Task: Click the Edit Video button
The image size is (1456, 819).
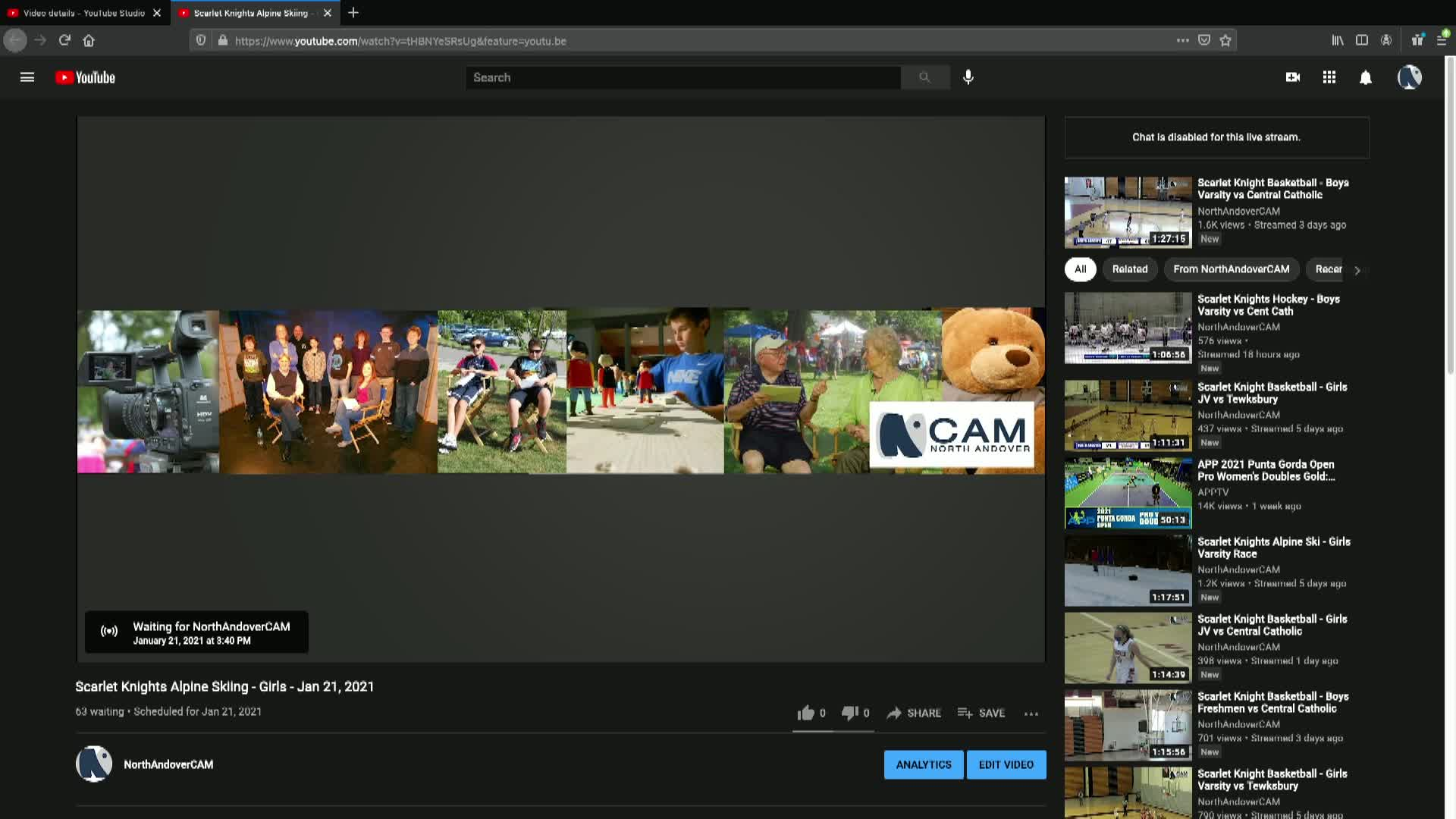Action: 1006,764
